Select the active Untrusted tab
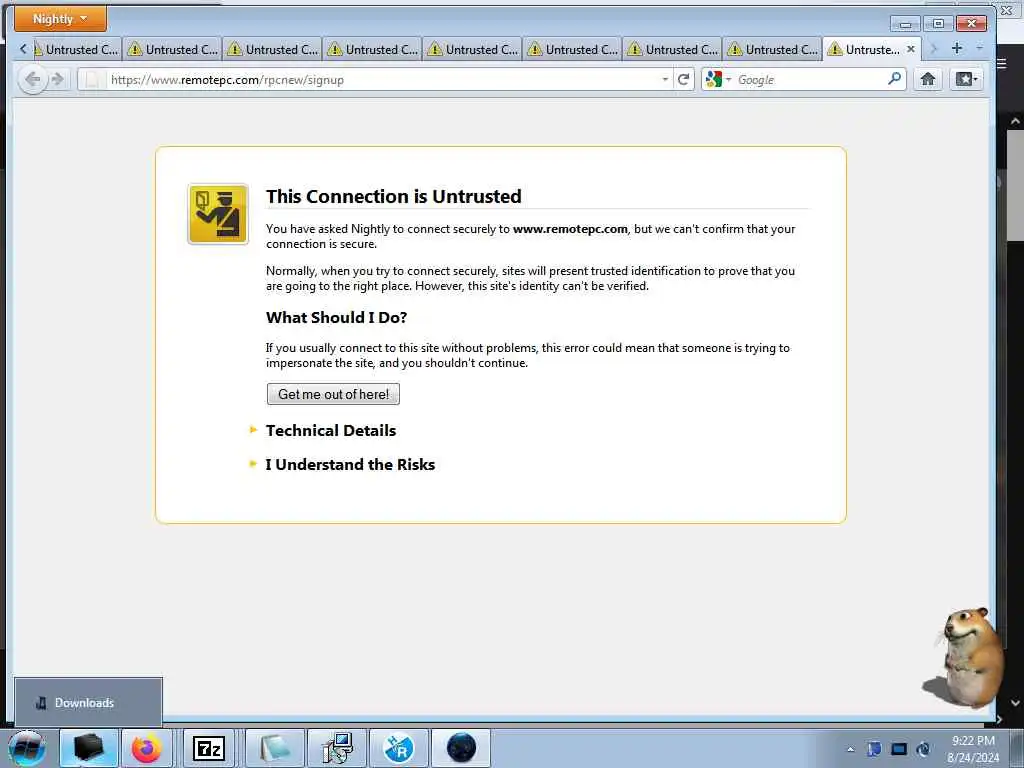The height and width of the screenshot is (768, 1024). (x=872, y=49)
